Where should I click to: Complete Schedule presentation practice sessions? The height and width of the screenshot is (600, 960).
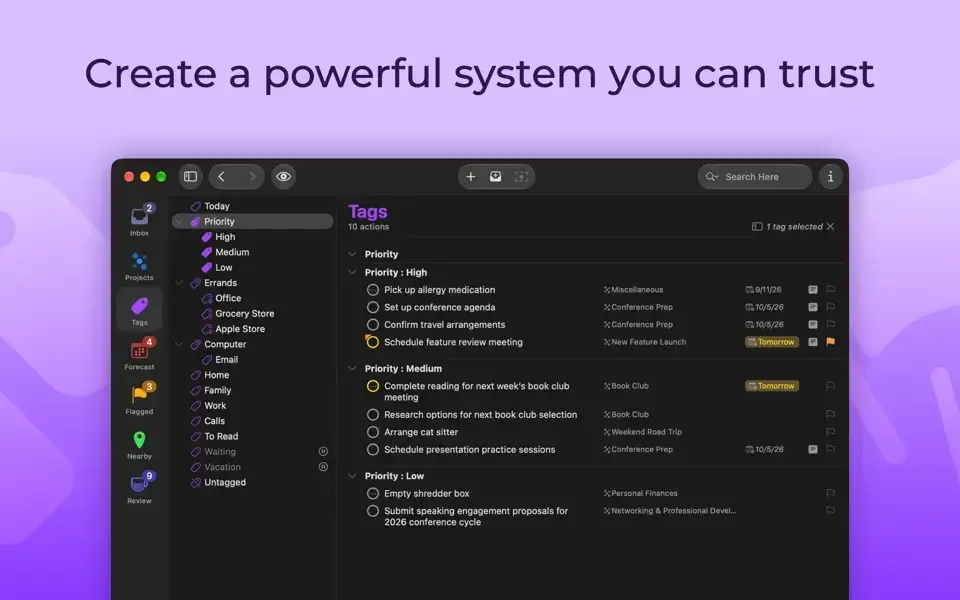(x=373, y=449)
